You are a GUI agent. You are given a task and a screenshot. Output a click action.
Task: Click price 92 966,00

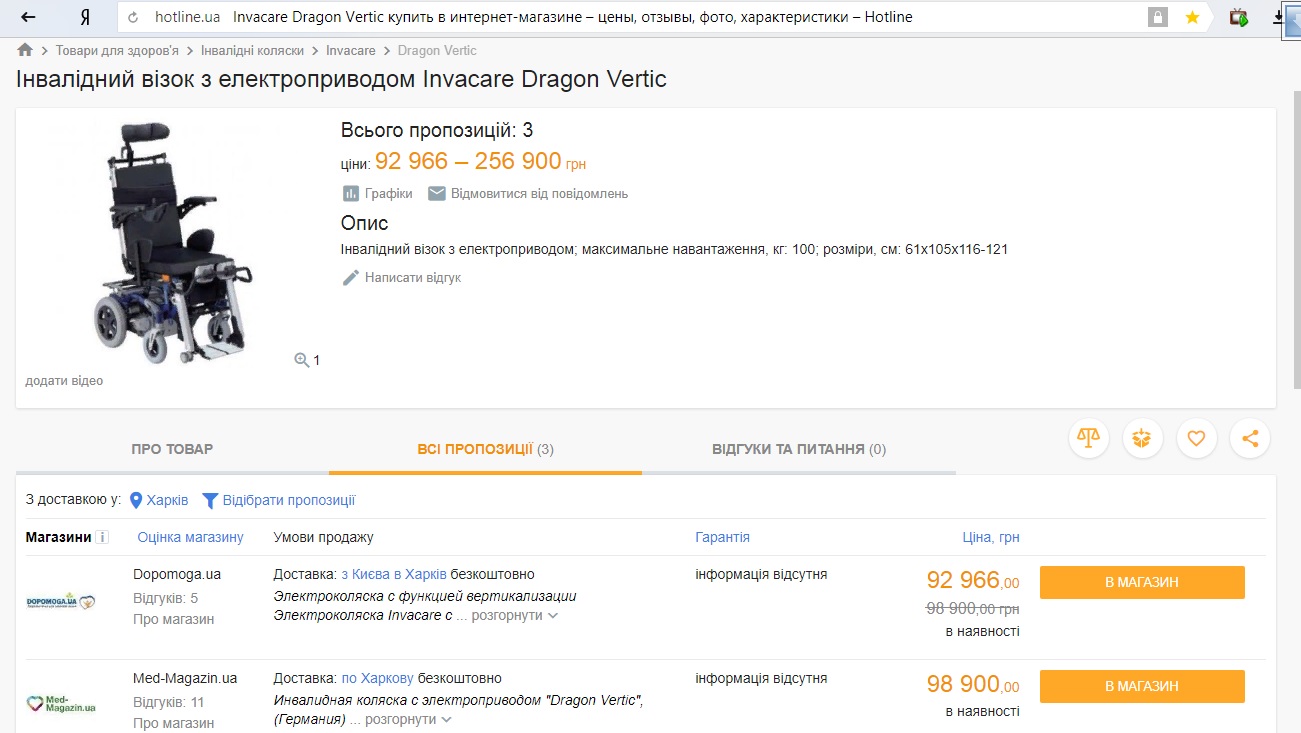coord(973,580)
